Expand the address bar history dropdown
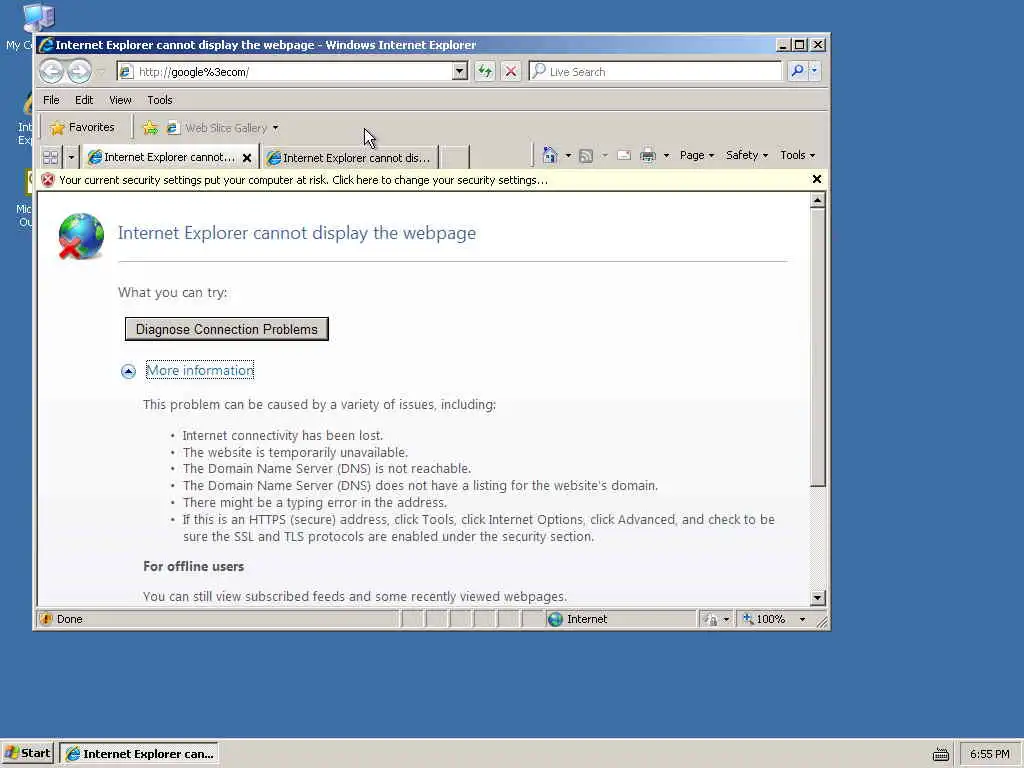1024x768 pixels. (x=460, y=71)
